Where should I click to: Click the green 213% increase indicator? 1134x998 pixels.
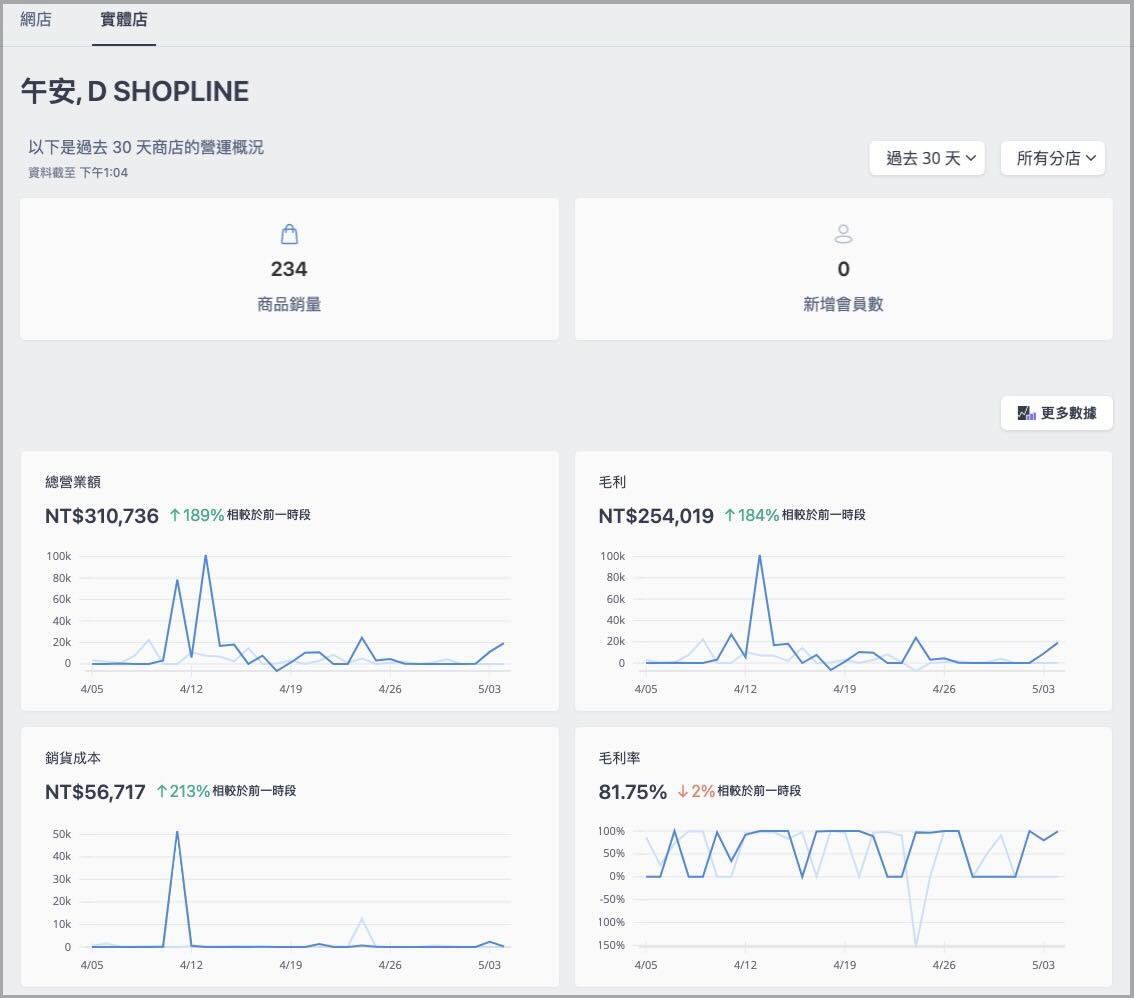(x=183, y=791)
